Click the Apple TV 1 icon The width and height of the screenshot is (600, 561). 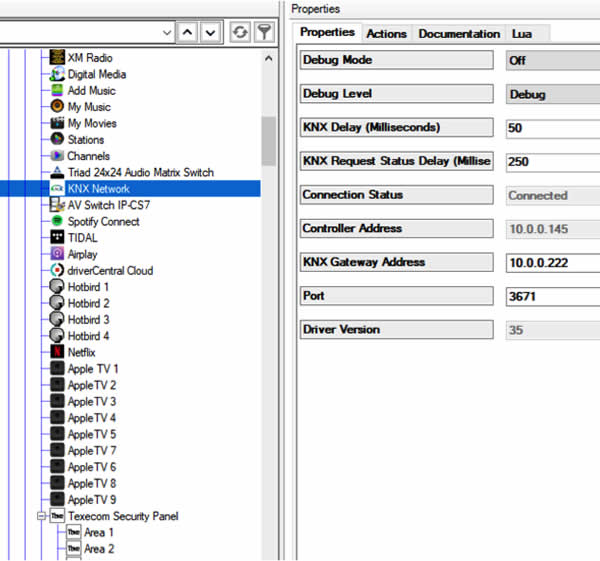[57, 368]
